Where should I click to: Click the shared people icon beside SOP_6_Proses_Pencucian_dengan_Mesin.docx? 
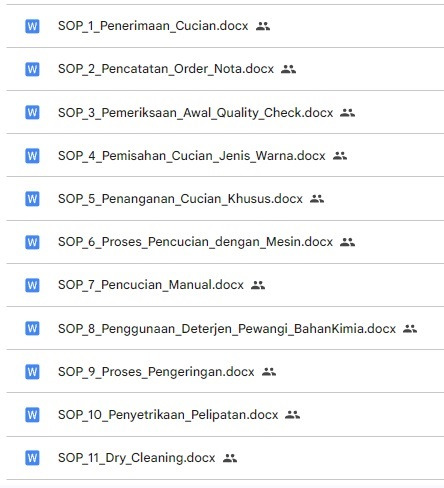click(x=347, y=242)
